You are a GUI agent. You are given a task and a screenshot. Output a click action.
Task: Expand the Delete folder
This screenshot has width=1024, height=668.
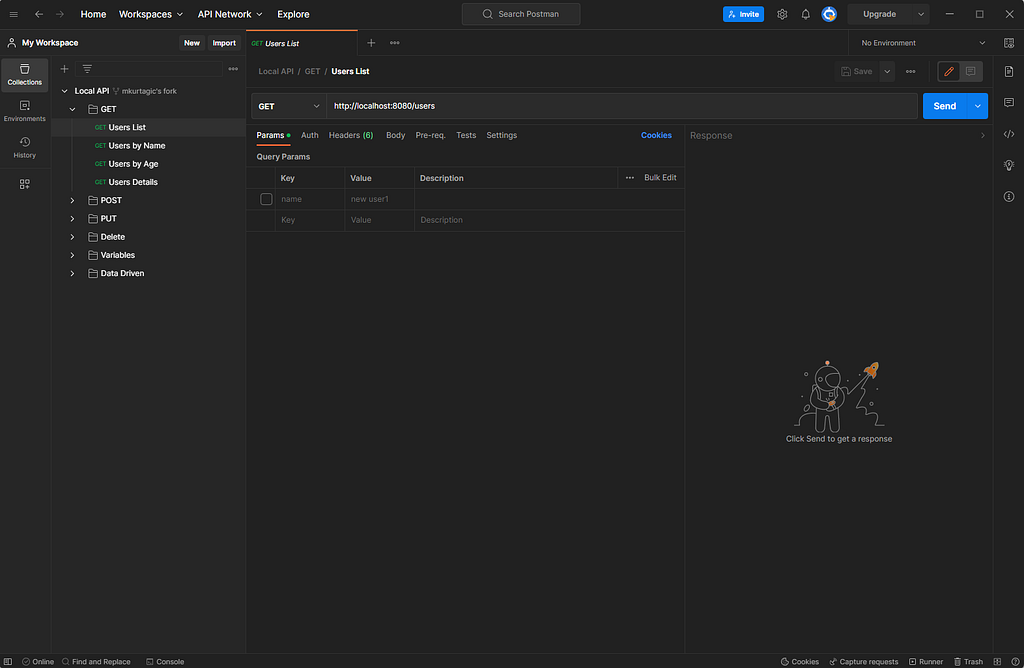click(72, 237)
